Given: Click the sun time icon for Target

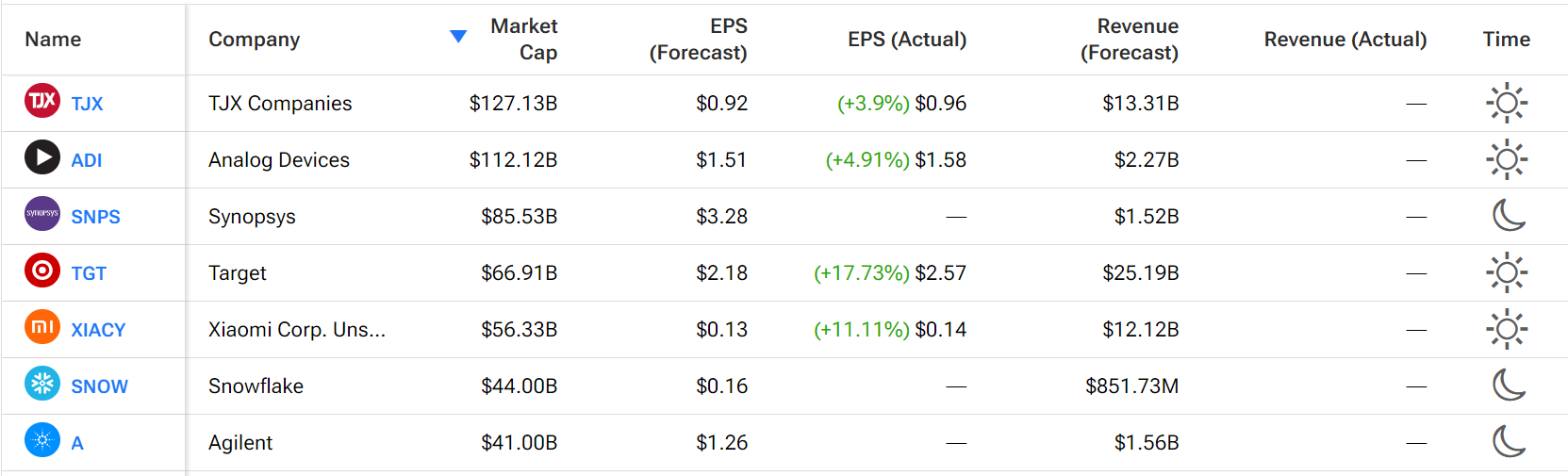Looking at the screenshot, I should 1507,272.
